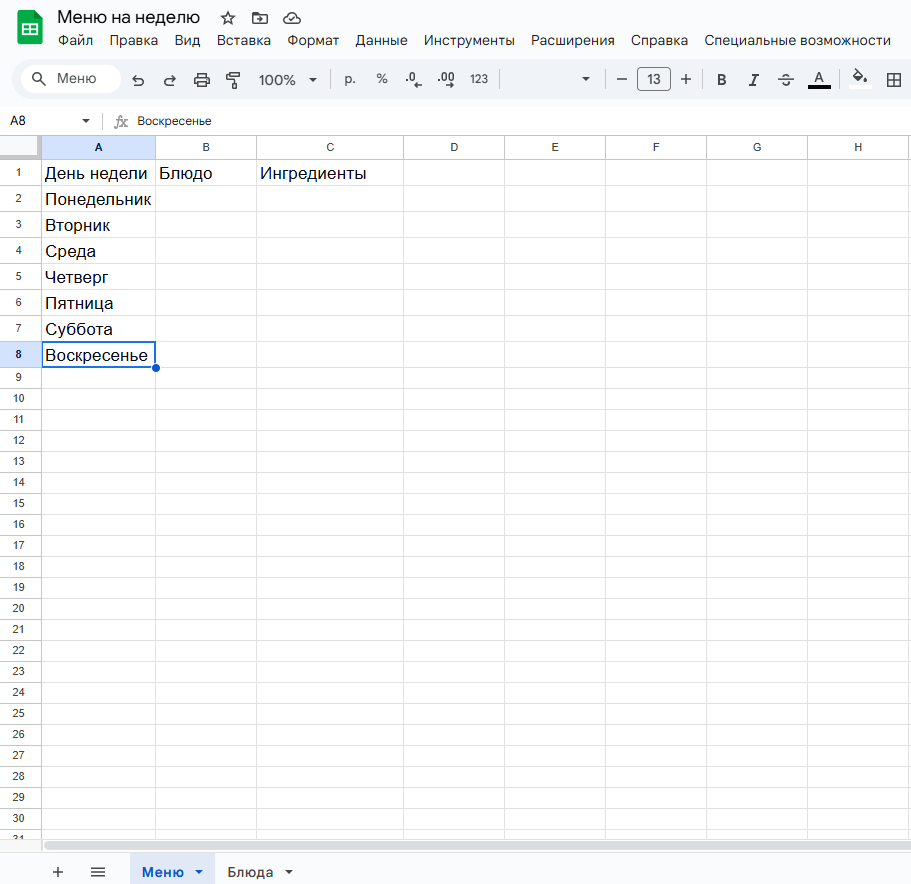Screen dimensions: 911x884
Task: Select cell "День недели"
Action: [x=98, y=173]
